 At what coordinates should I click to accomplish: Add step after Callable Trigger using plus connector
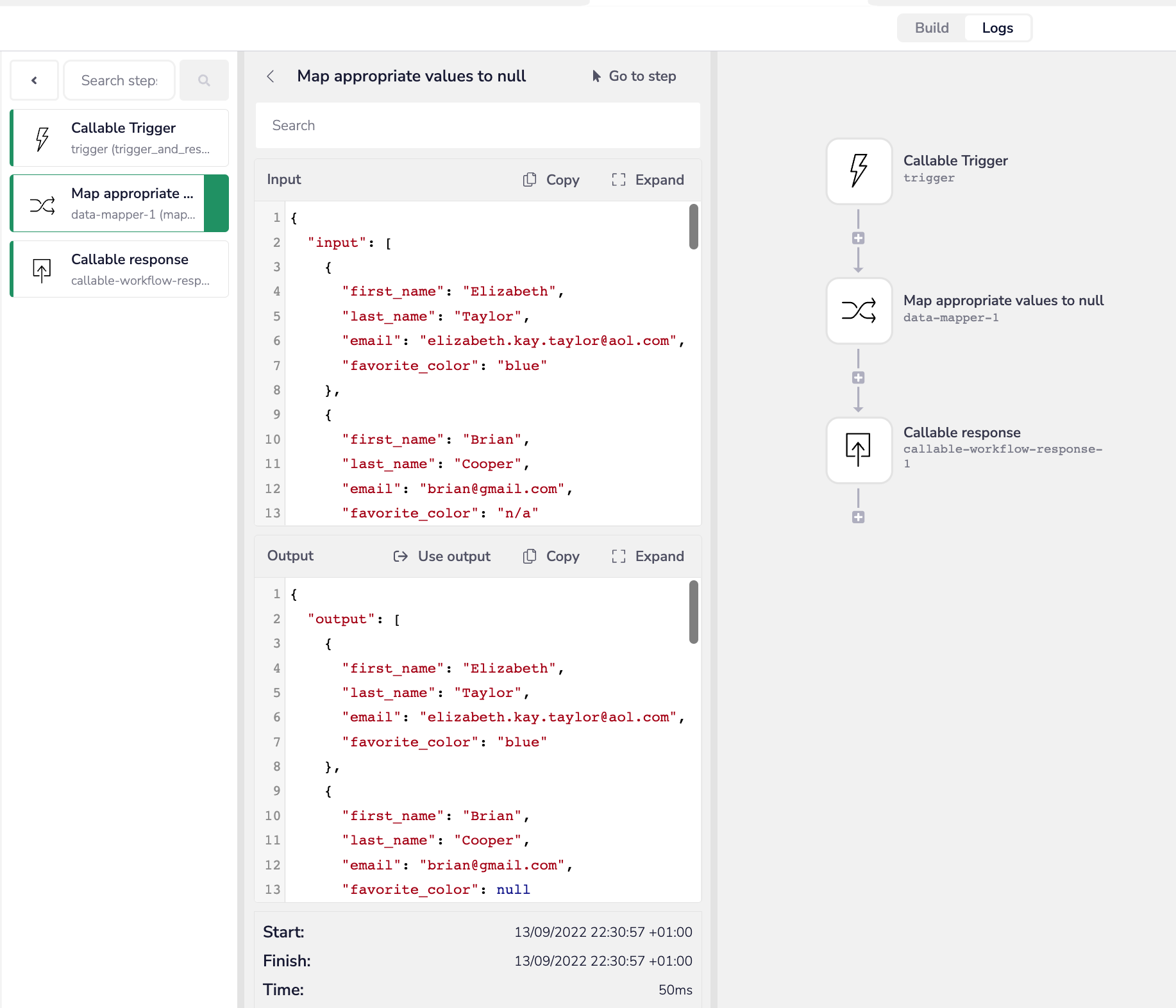coord(858,239)
